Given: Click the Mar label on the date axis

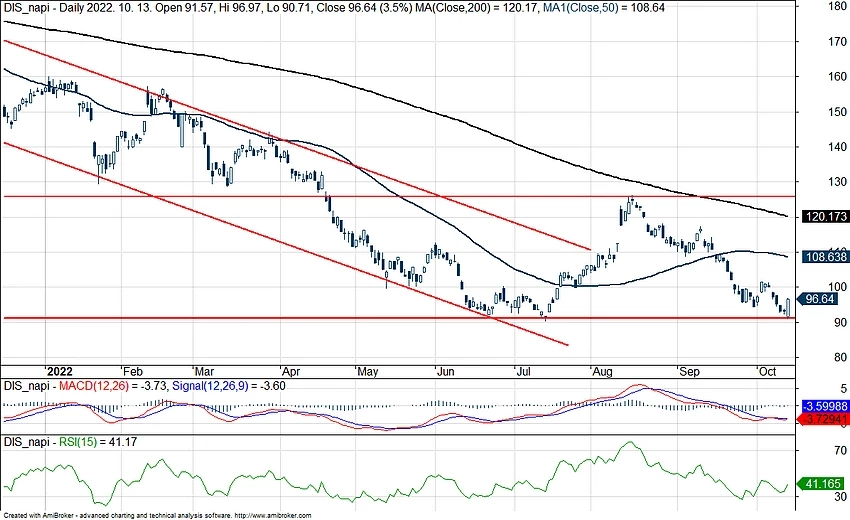Looking at the screenshot, I should [x=204, y=371].
